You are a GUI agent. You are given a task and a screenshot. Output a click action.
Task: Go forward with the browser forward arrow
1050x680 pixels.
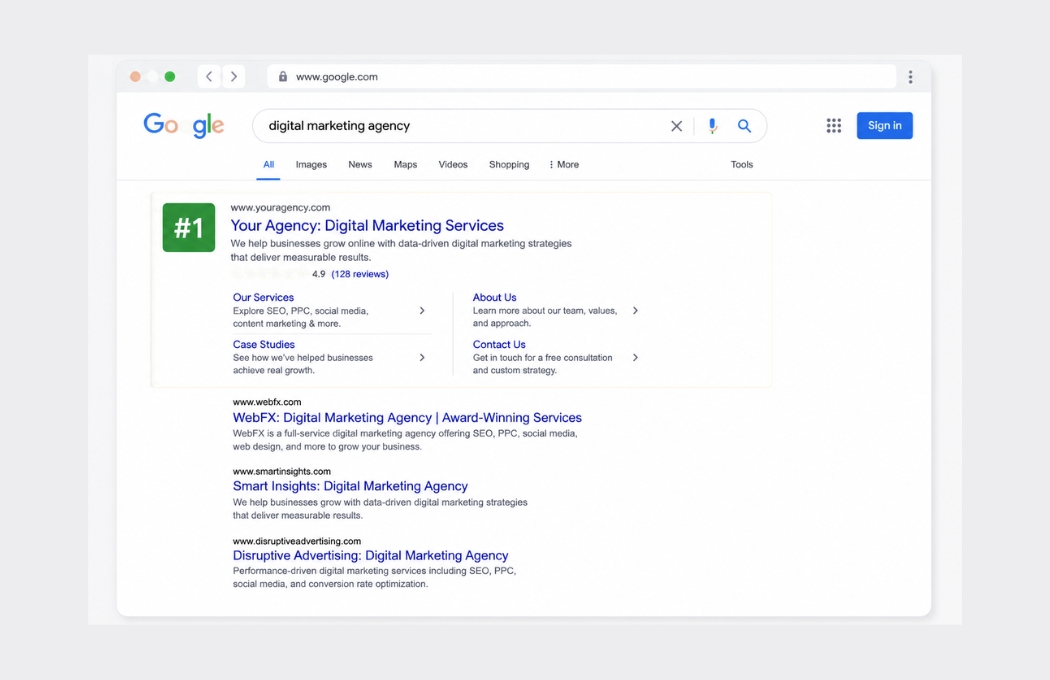tap(234, 76)
